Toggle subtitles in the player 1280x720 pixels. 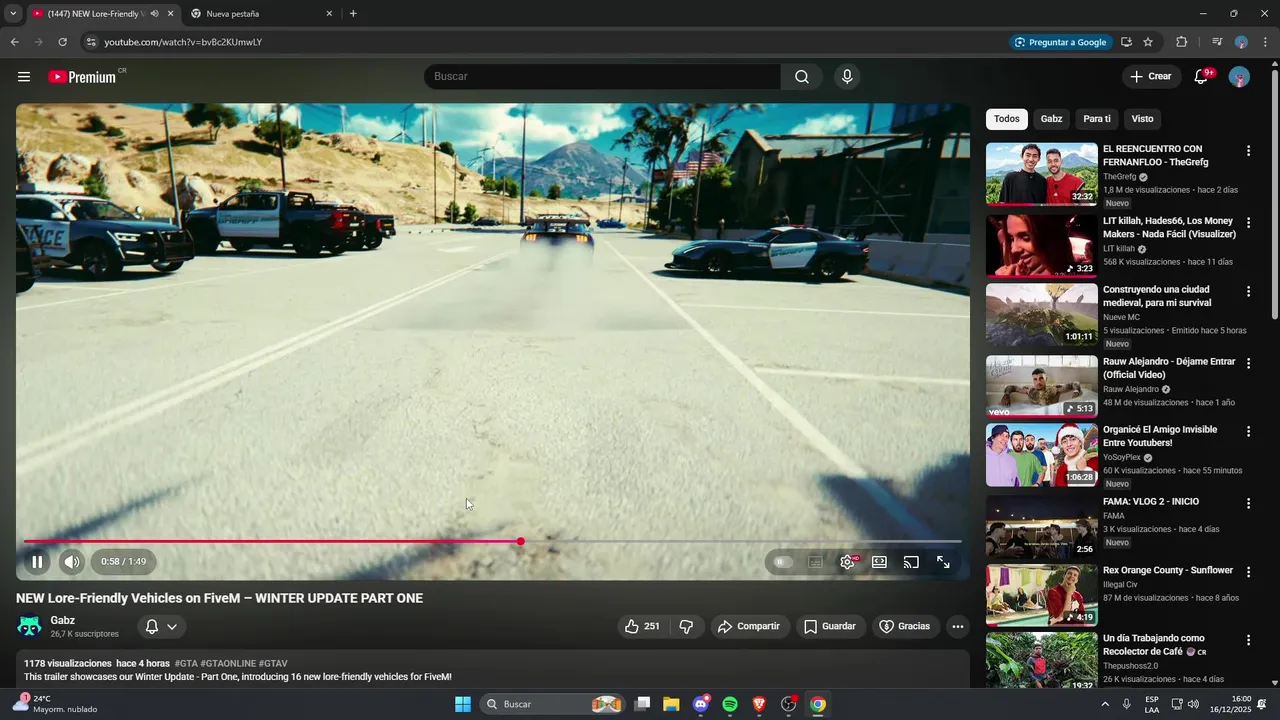pos(815,562)
